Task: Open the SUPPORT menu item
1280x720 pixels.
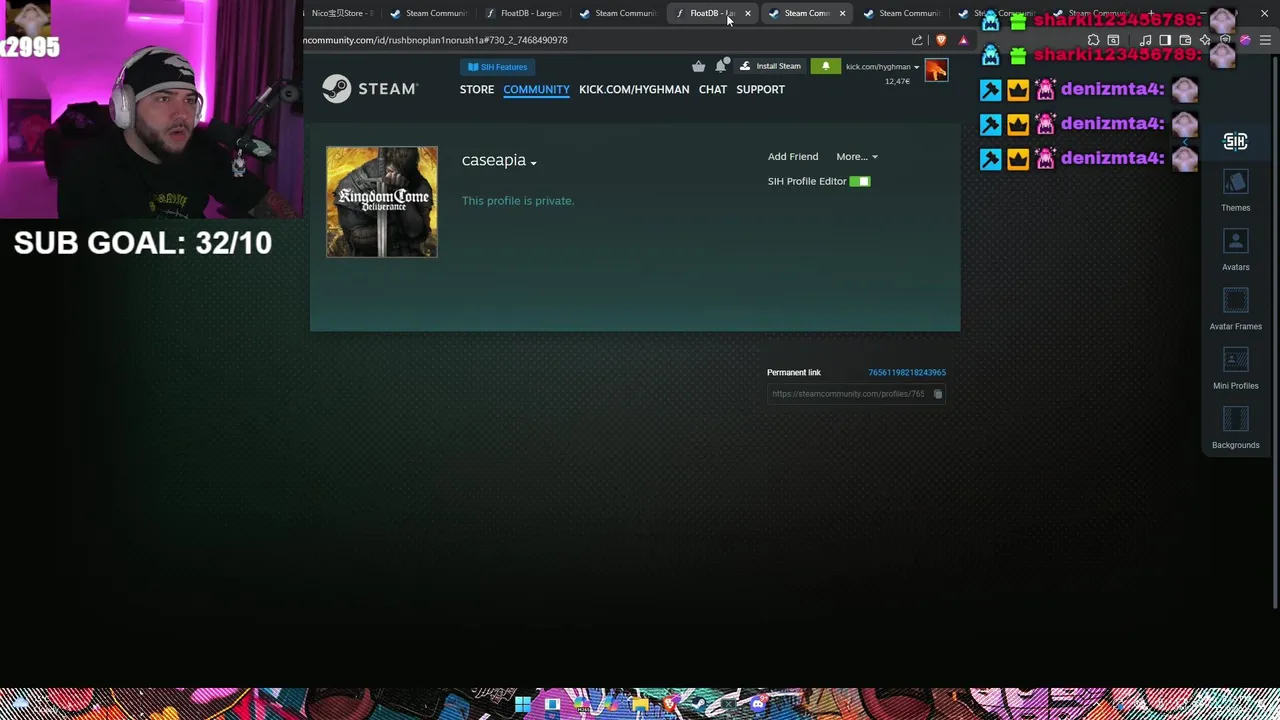Action: pos(760,89)
